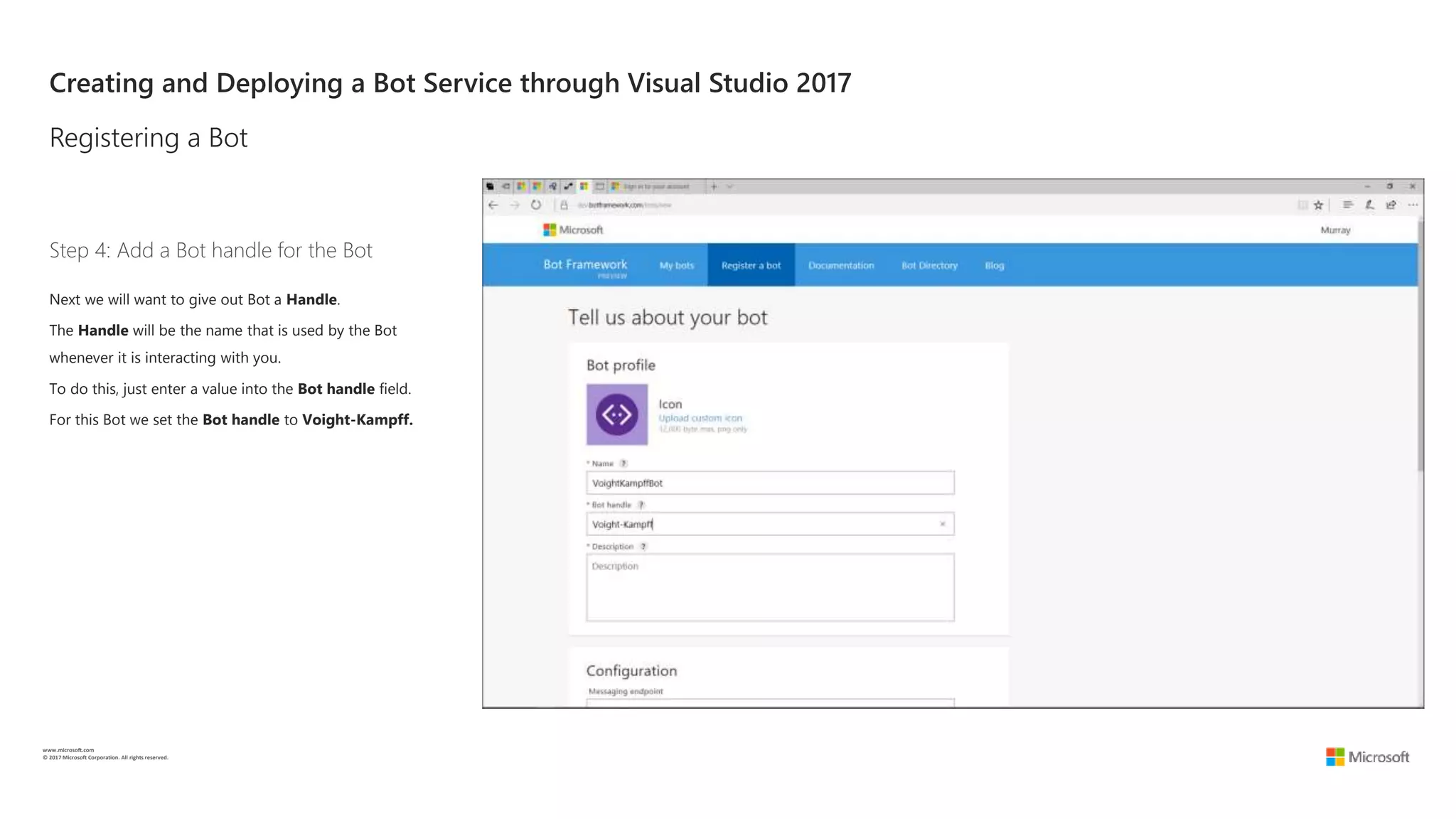The image size is (1456, 819).
Task: Open a new browser tab with plus
Action: (x=714, y=186)
